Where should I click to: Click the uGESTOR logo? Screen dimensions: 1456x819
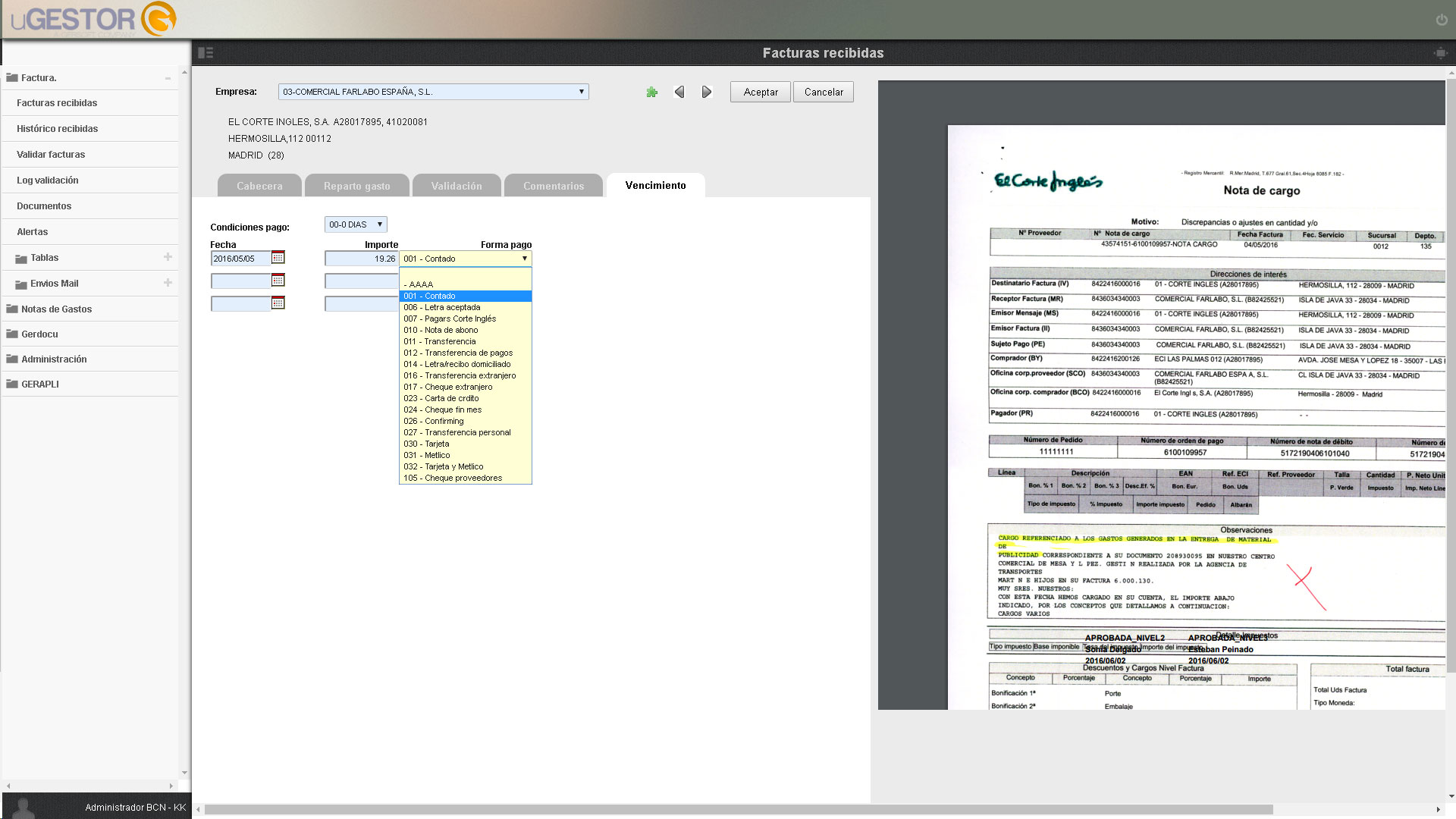point(93,19)
